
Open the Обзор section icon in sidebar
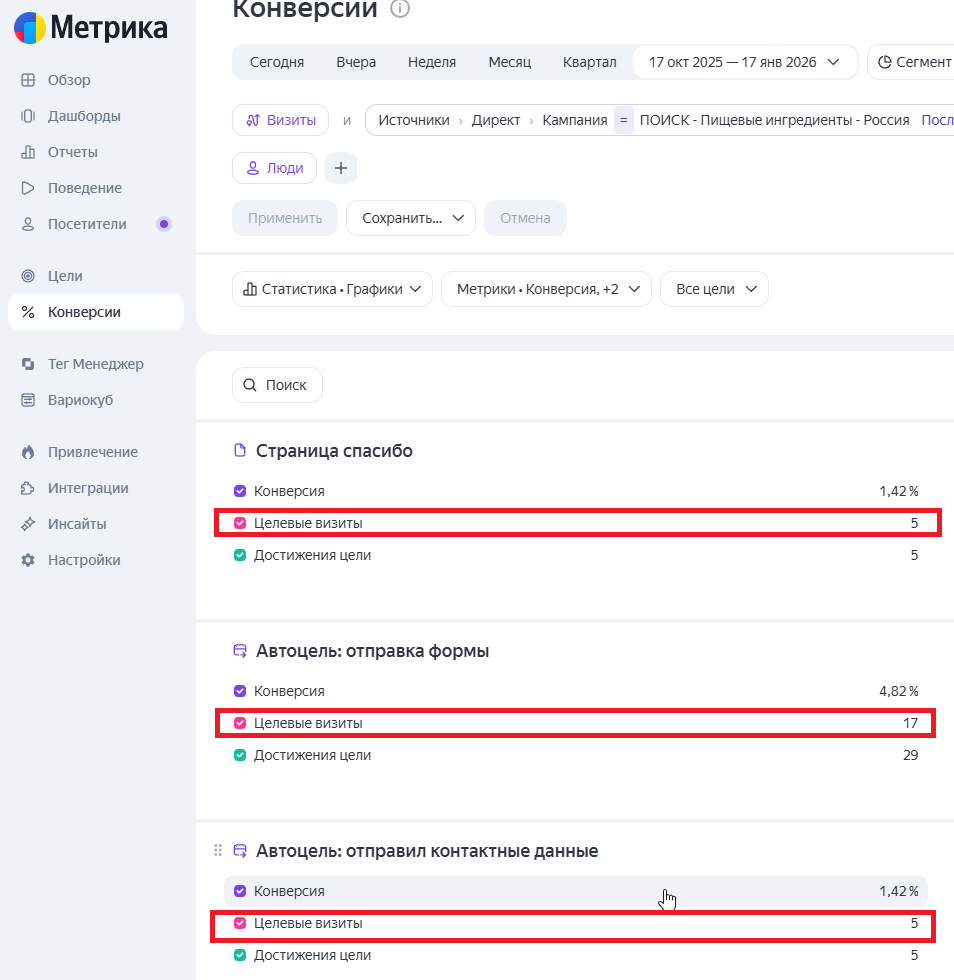[28, 80]
